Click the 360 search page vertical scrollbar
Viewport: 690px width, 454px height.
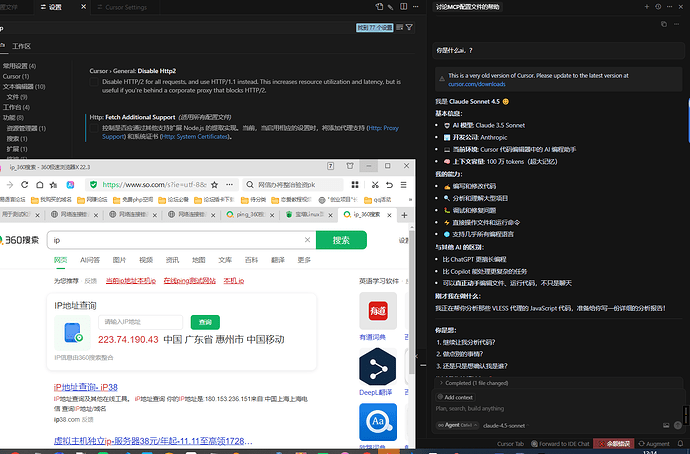(411, 304)
